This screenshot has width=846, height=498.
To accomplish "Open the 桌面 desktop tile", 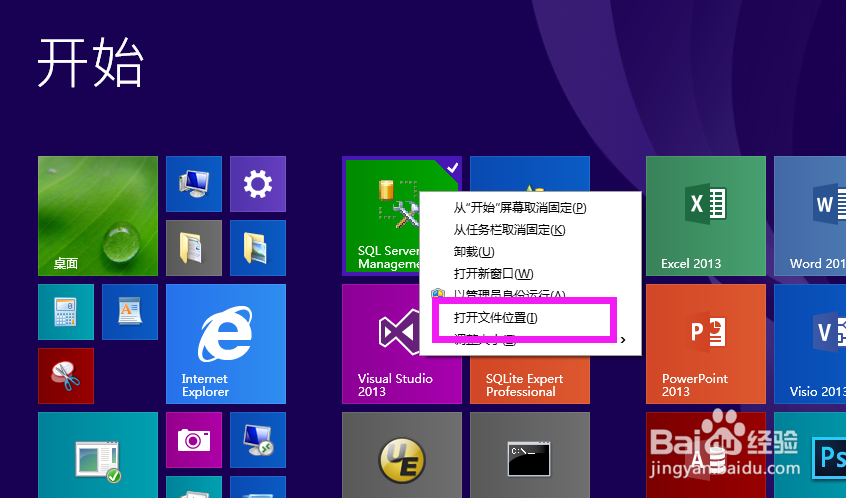I will [98, 216].
